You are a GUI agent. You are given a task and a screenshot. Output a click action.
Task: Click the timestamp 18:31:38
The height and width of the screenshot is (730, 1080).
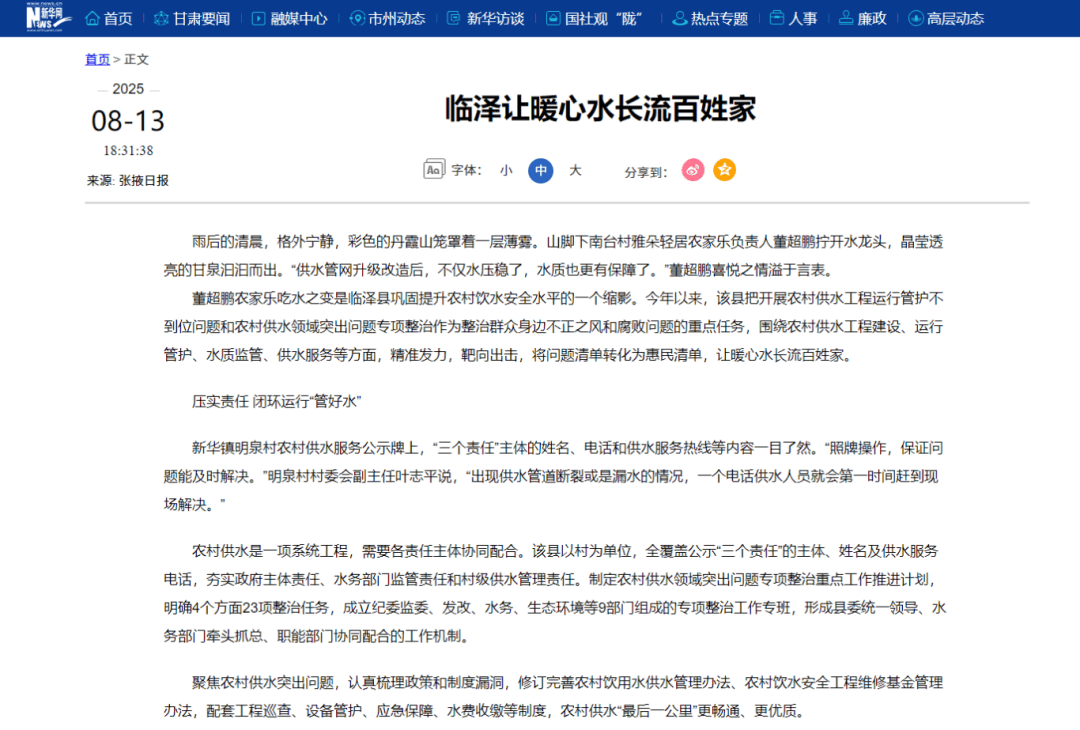click(x=128, y=150)
